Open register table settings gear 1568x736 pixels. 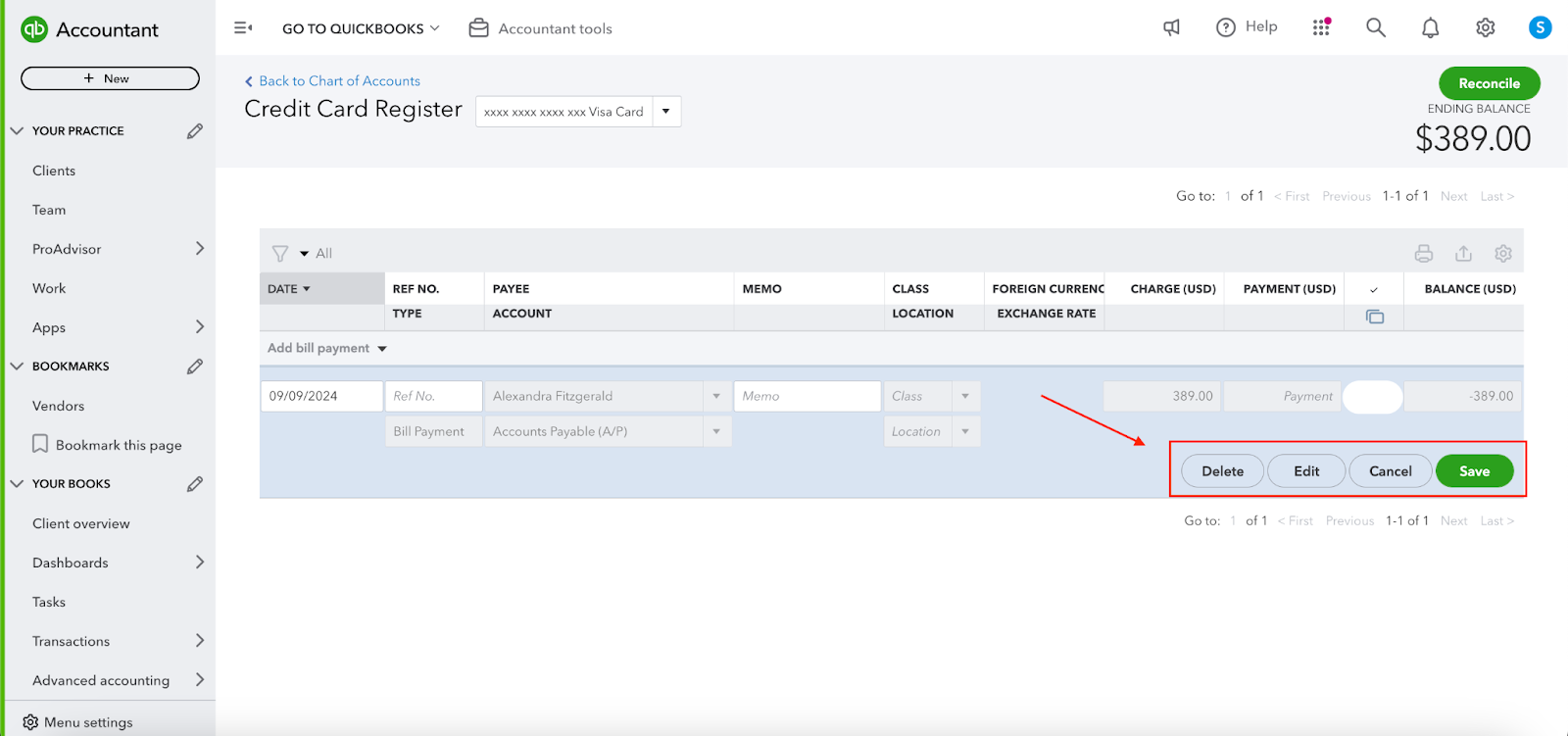(x=1503, y=254)
